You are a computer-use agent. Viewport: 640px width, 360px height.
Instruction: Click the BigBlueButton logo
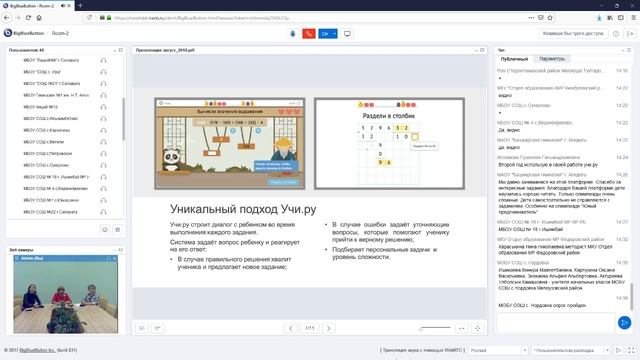(x=24, y=33)
